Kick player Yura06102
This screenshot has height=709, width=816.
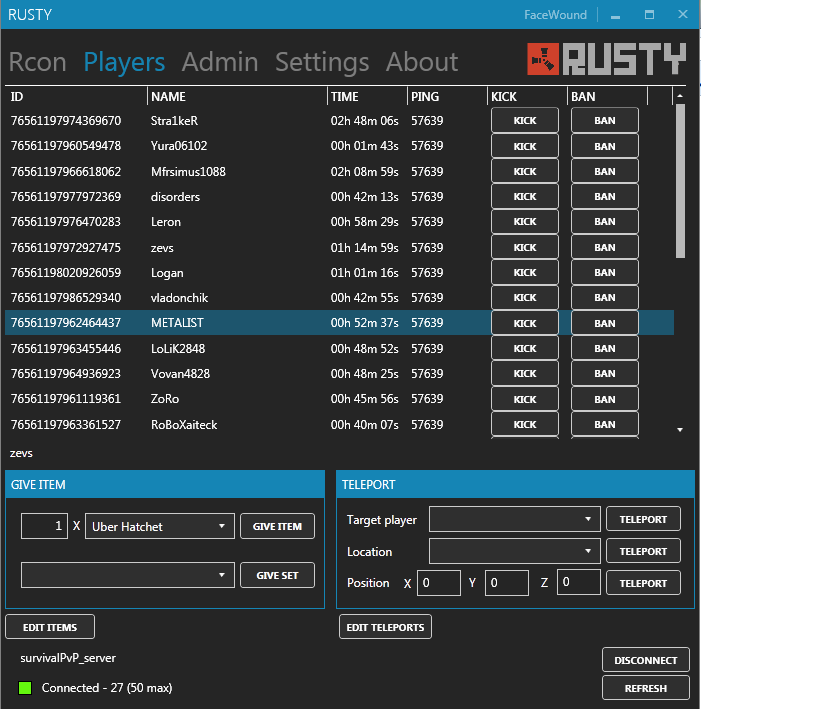[x=525, y=146]
